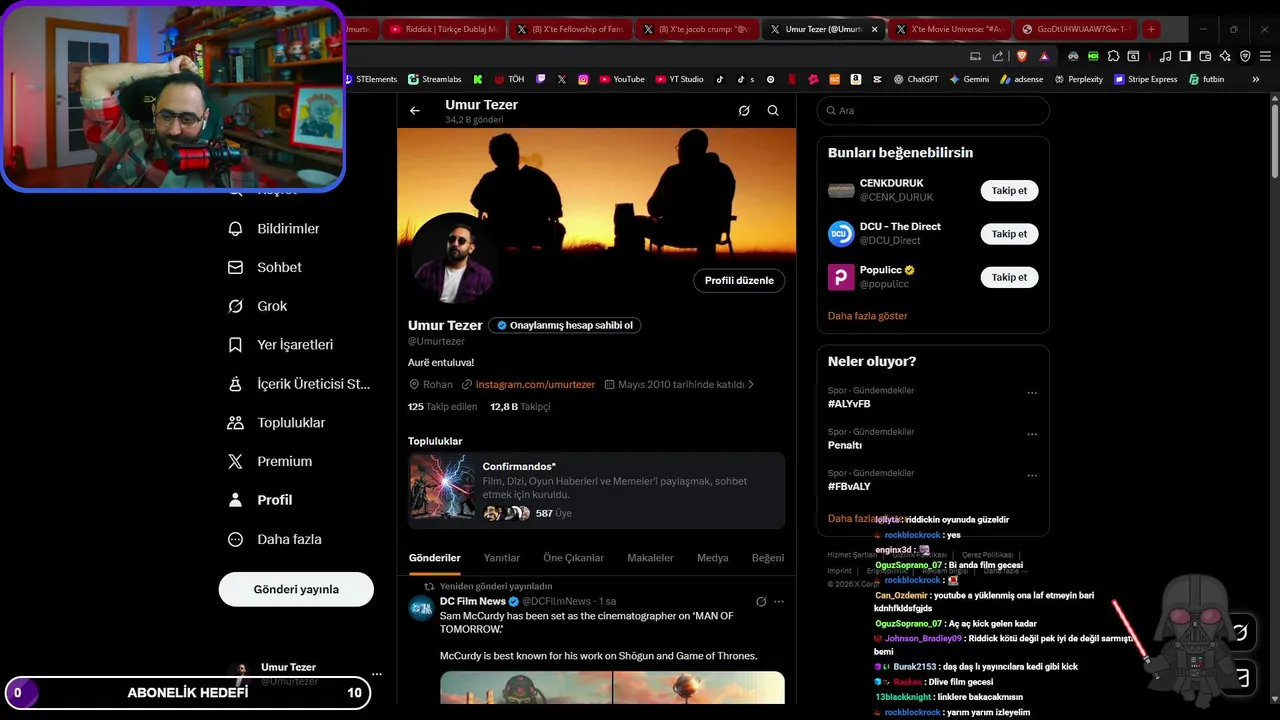Open Bildirimler notifications in the sidebar

click(x=275, y=229)
